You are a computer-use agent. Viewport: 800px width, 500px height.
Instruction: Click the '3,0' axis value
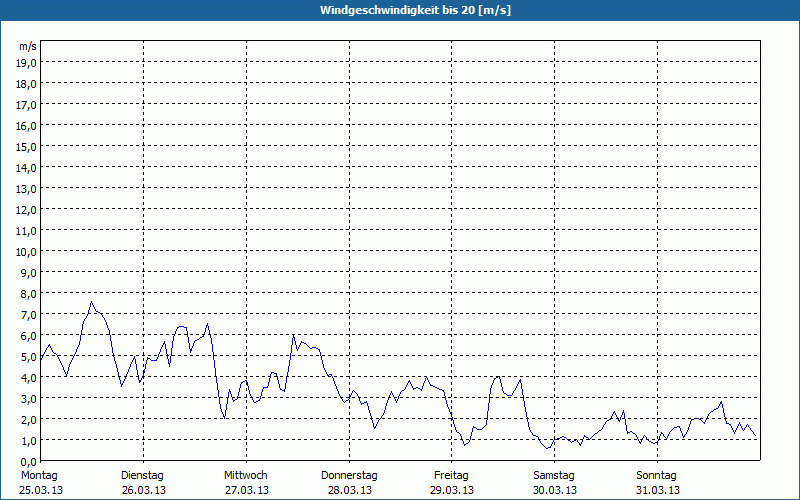coord(29,398)
